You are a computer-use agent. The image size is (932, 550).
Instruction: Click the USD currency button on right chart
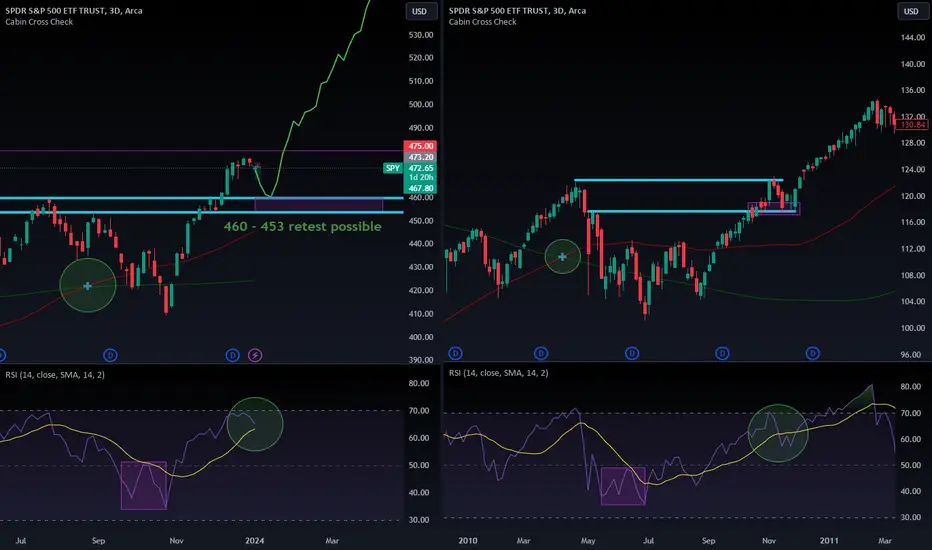912,11
